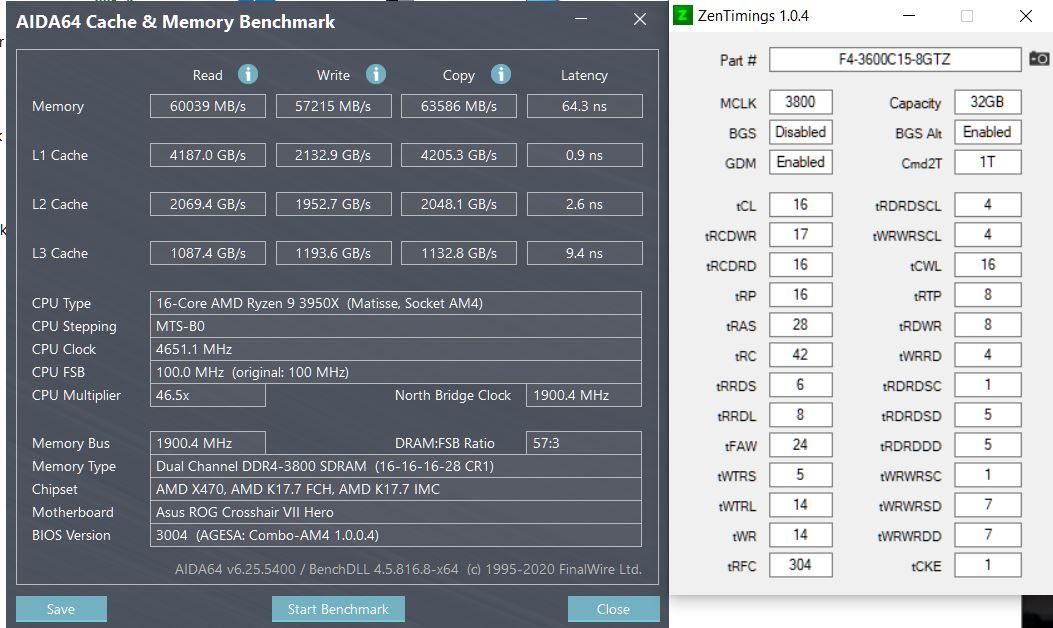This screenshot has height=628, width=1053.
Task: Click the MCLK value 3800
Action: point(800,102)
